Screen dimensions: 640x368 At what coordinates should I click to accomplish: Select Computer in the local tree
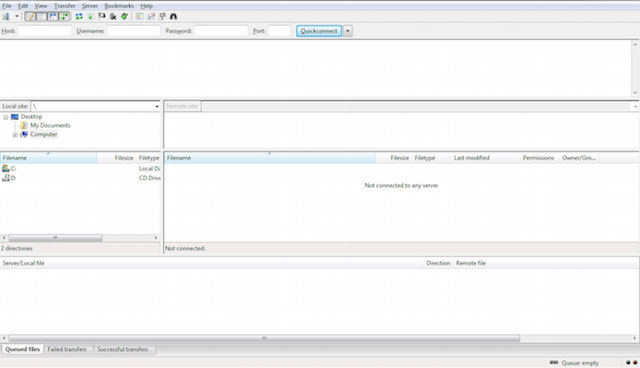[44, 134]
